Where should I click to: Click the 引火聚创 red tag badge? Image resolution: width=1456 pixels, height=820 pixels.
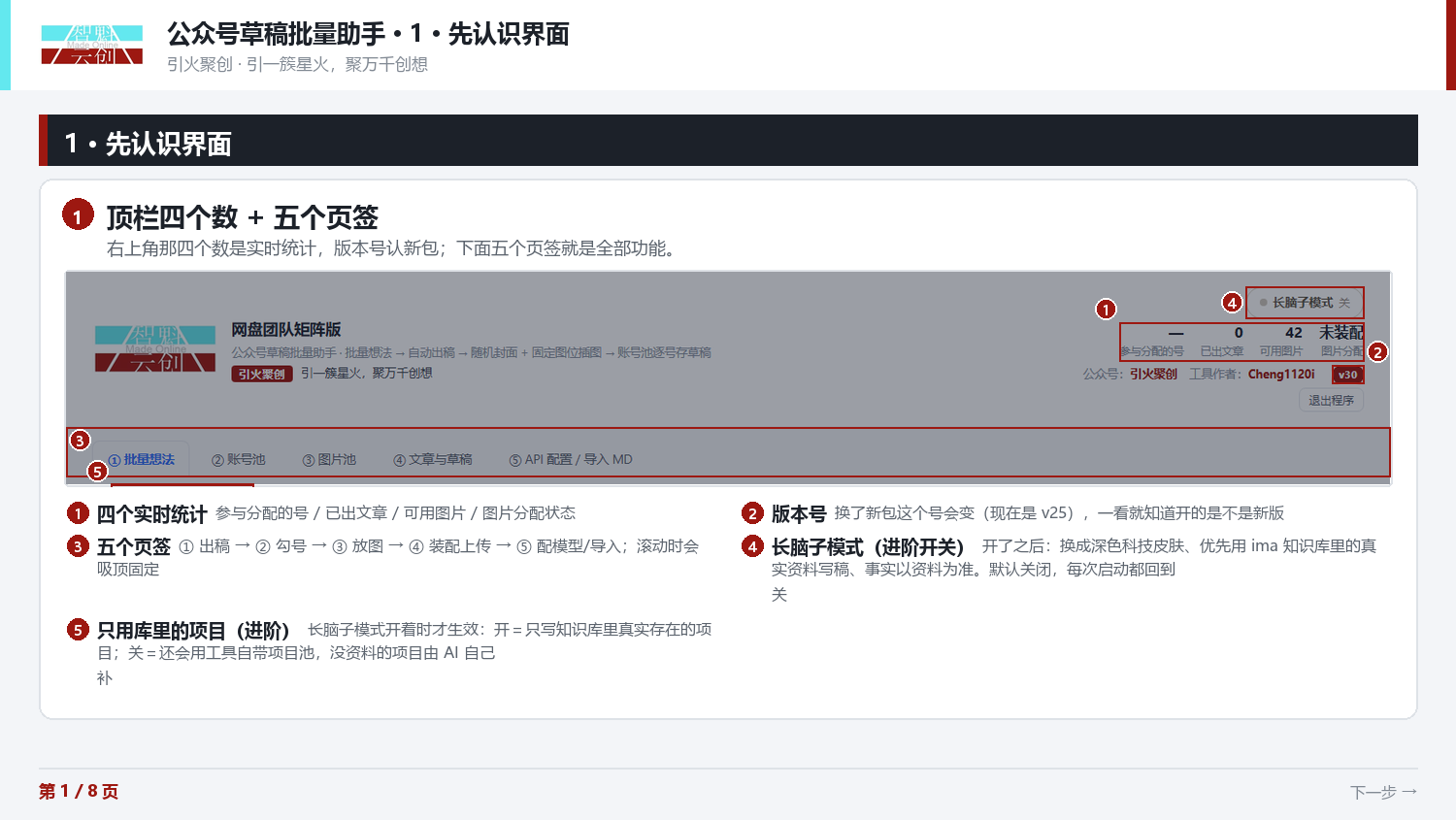point(261,374)
